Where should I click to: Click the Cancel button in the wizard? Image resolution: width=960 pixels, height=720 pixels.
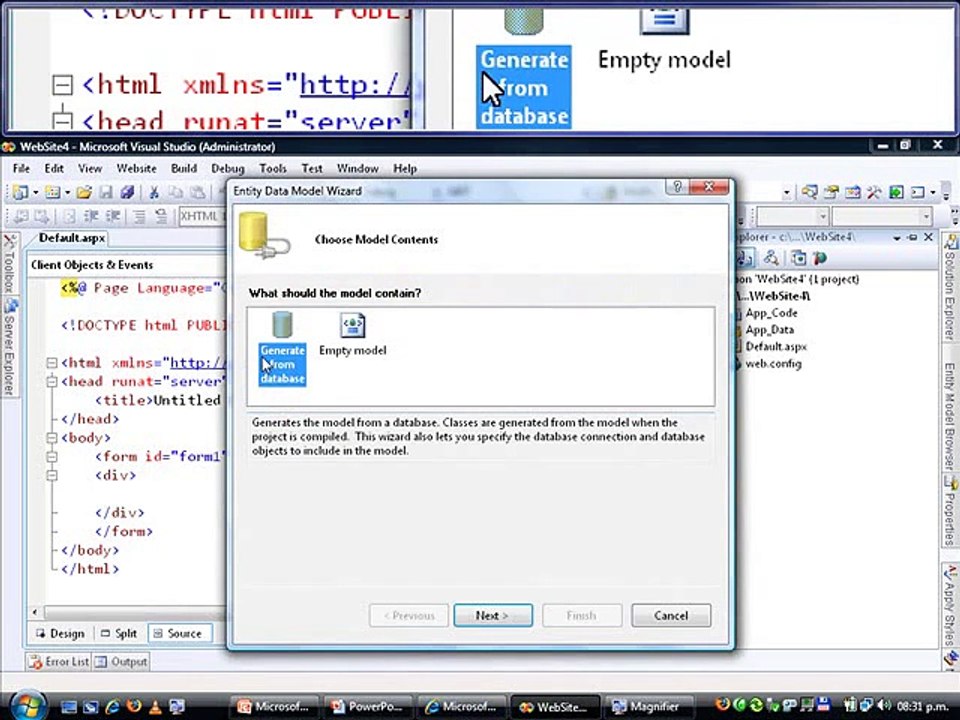[671, 615]
